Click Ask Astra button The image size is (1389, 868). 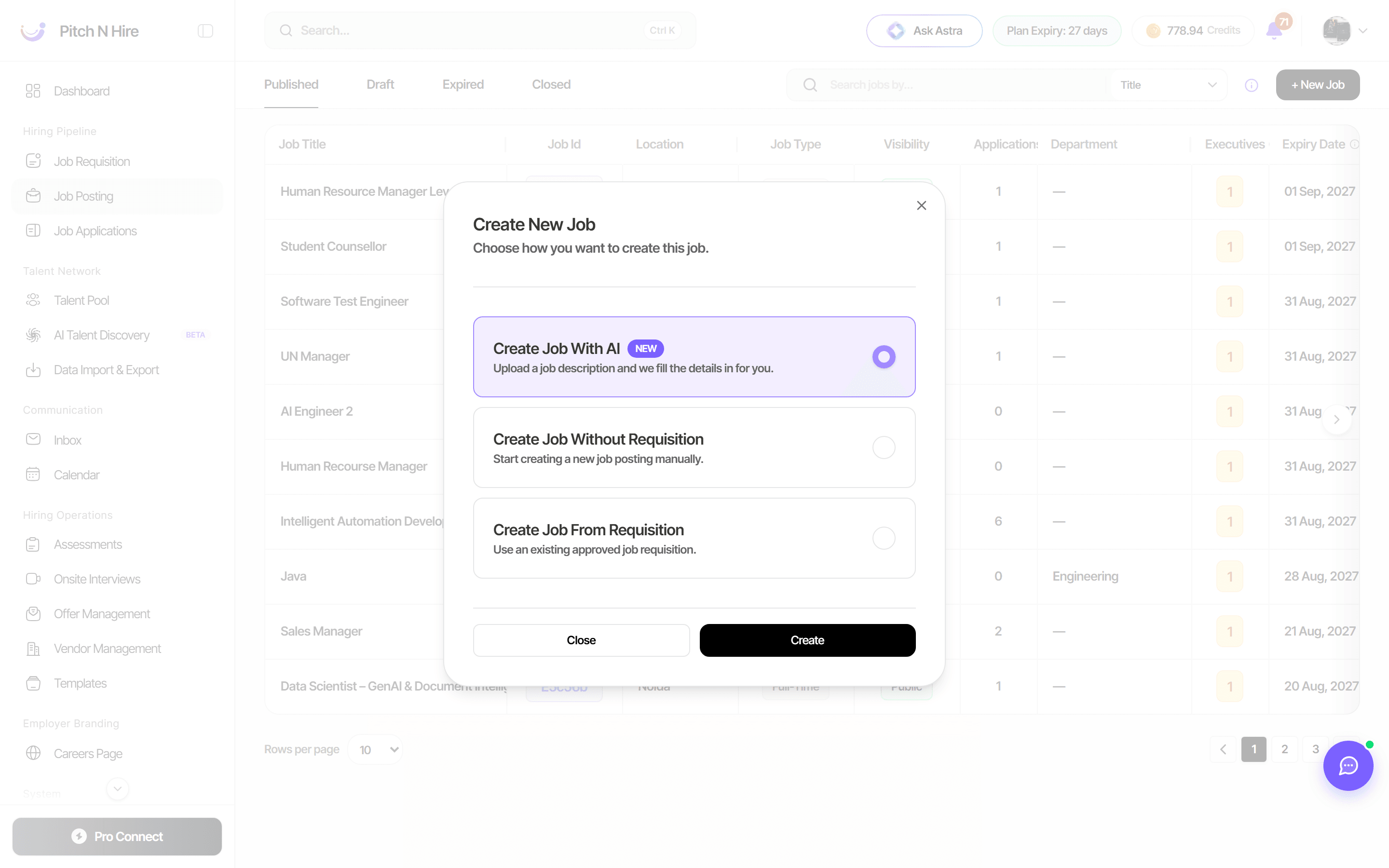[x=924, y=31]
